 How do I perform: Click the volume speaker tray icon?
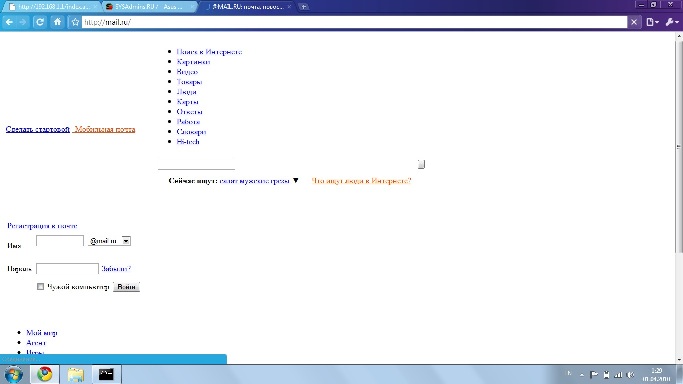click(x=630, y=374)
